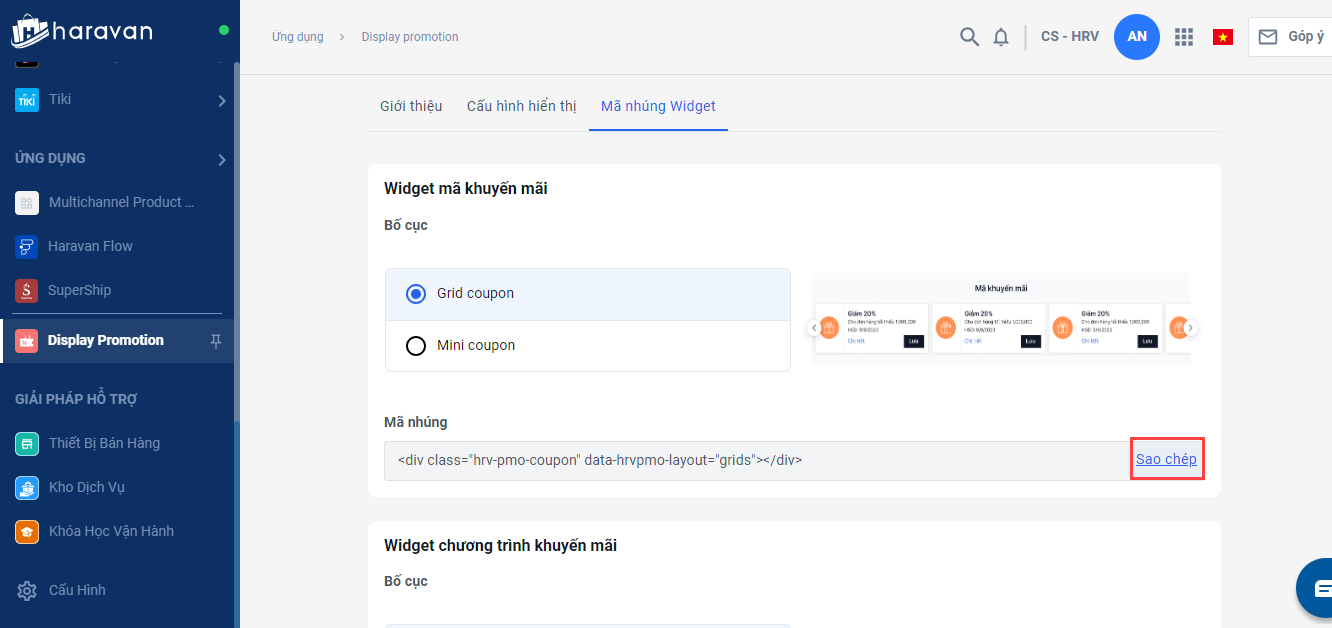The width and height of the screenshot is (1332, 628).
Task: Open Cấu Hình settings gear
Action: pos(27,590)
